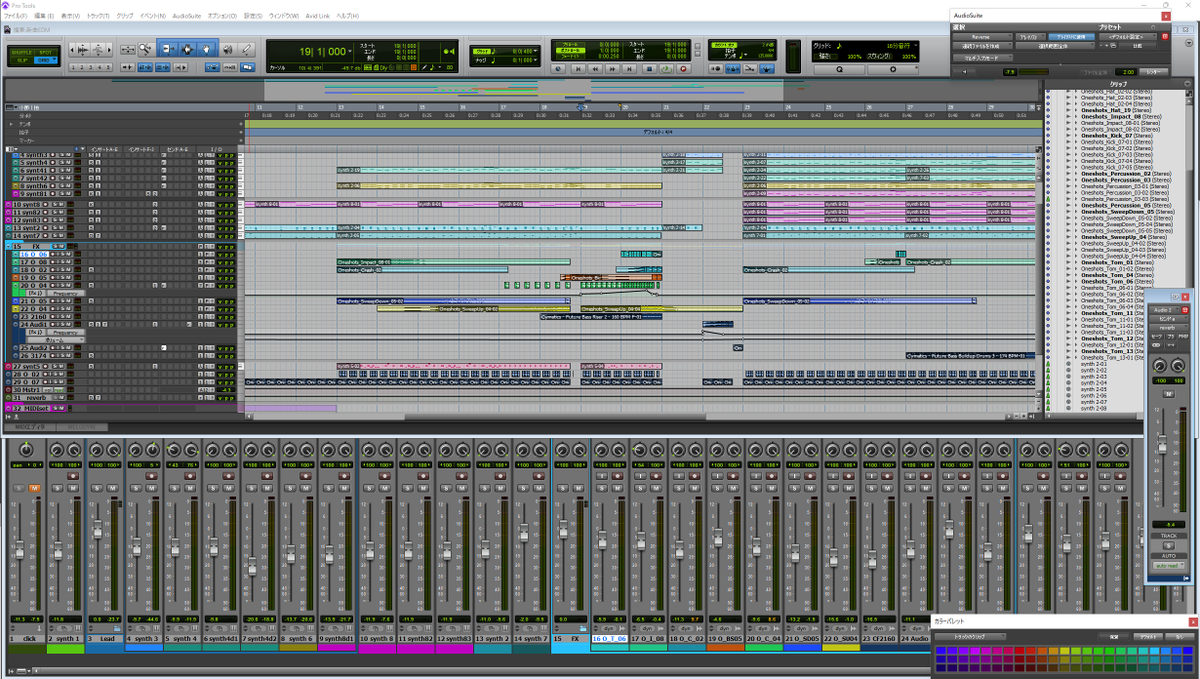Open the オプション(O) menu

tap(221, 17)
